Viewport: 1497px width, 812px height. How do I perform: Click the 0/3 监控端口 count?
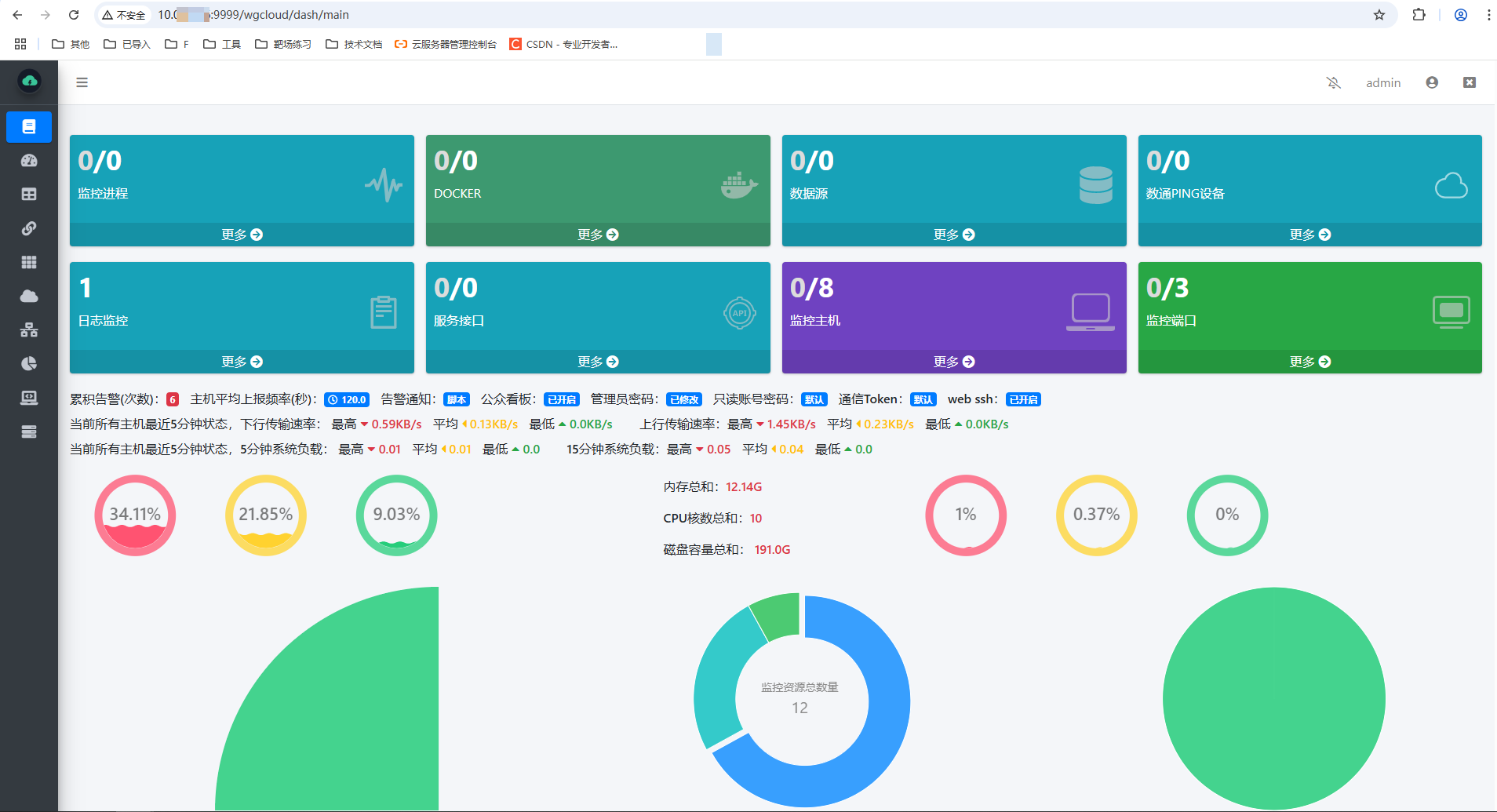coord(1167,288)
